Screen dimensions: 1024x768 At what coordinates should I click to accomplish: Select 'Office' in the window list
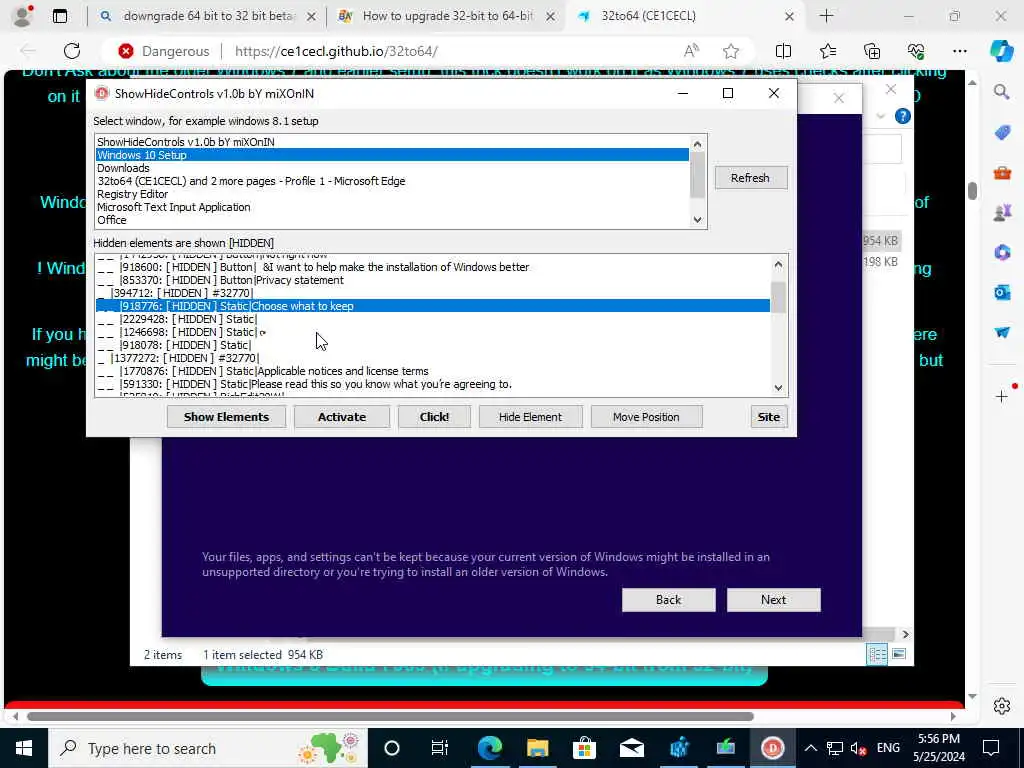[x=392, y=220]
